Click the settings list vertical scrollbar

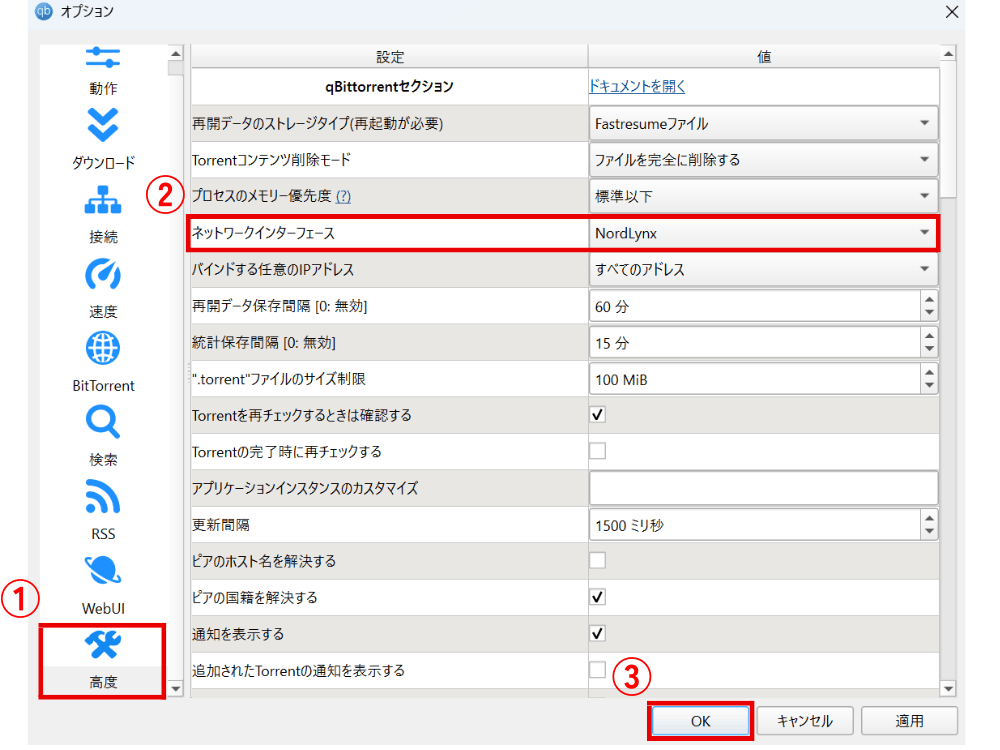[x=948, y=400]
